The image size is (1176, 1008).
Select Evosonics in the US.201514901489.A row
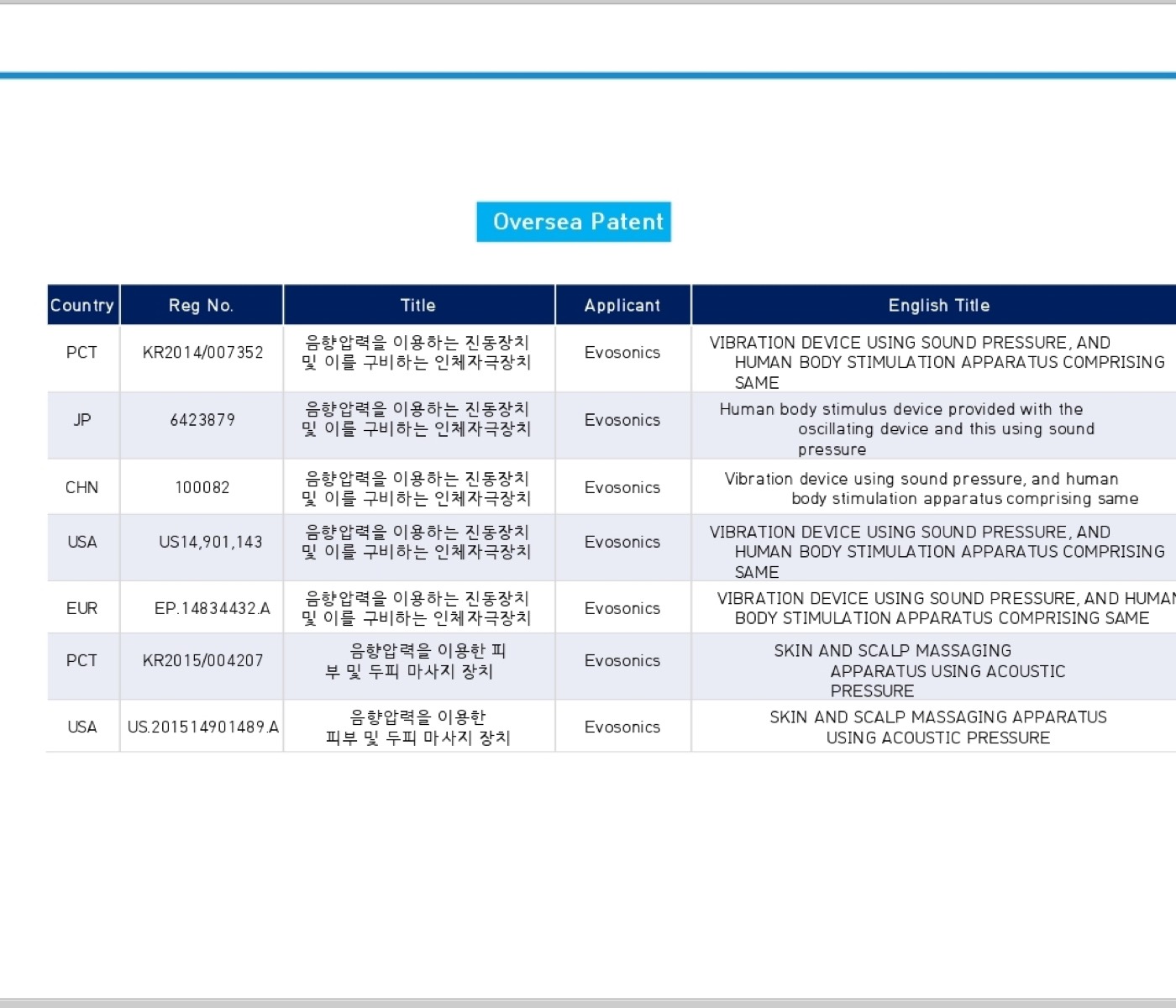622,727
